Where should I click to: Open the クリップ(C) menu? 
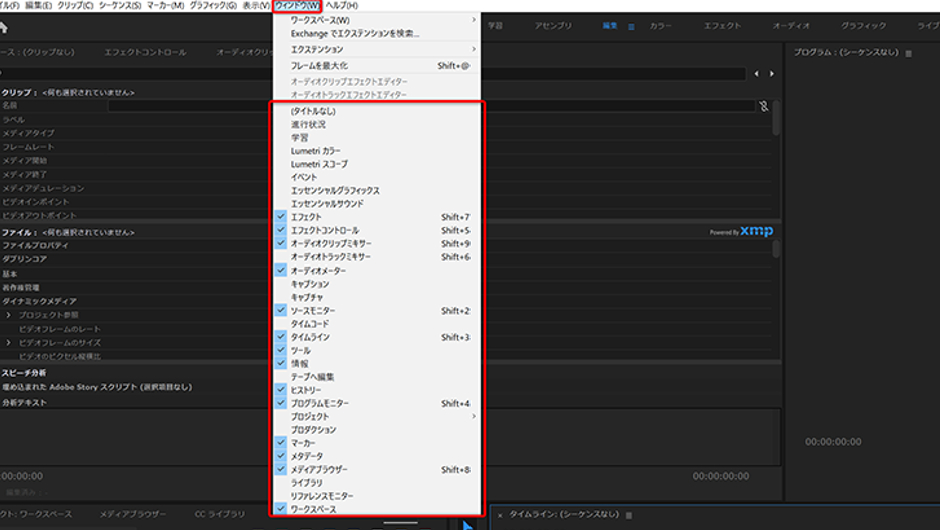(75, 5)
